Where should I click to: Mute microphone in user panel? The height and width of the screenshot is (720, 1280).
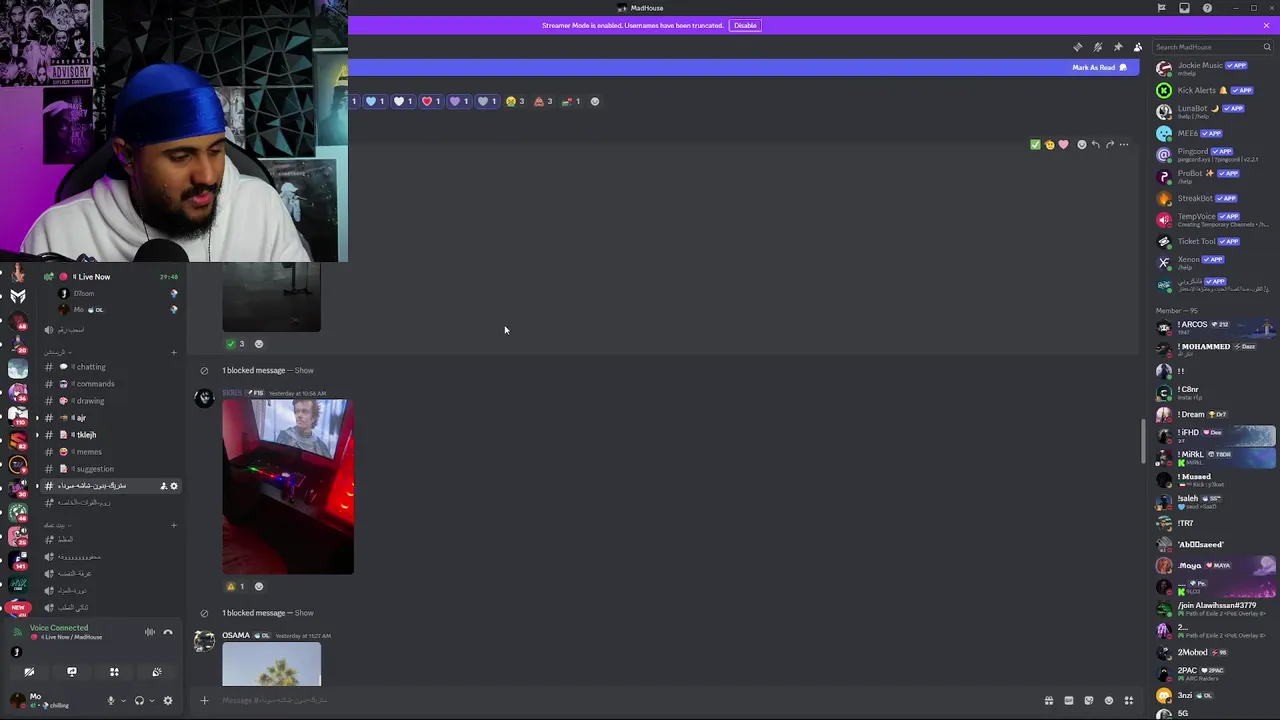(x=111, y=701)
